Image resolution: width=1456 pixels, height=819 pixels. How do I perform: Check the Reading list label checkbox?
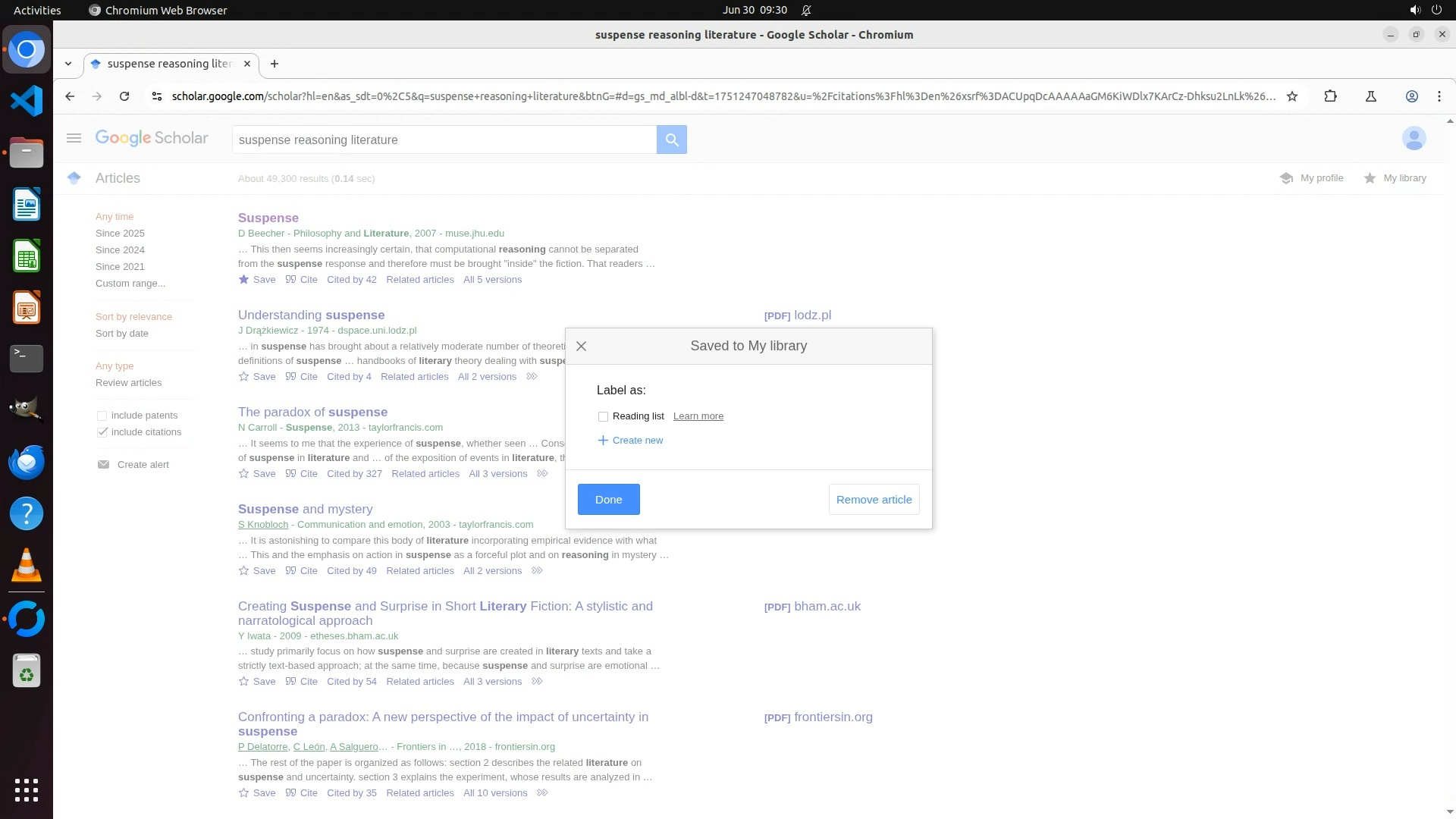(603, 416)
